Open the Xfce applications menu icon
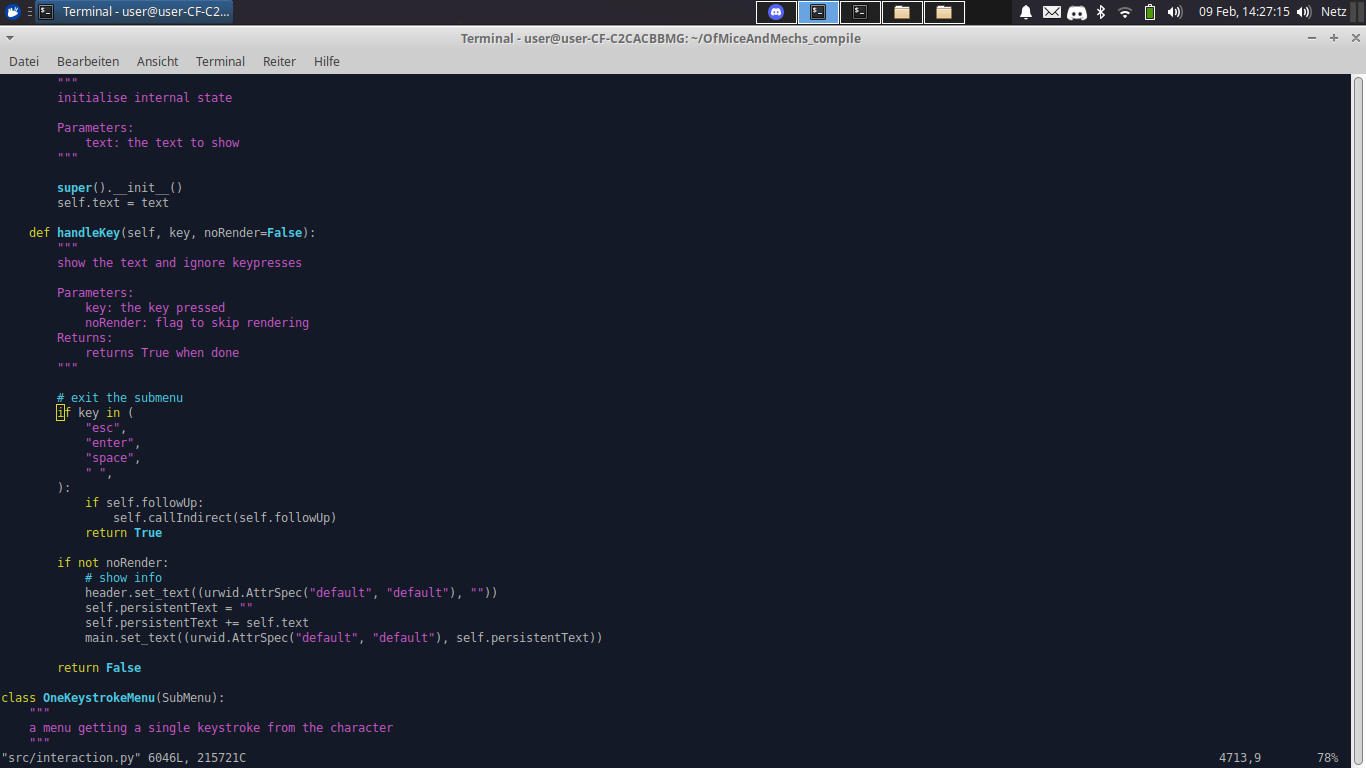The image size is (1366, 768). 13,12
